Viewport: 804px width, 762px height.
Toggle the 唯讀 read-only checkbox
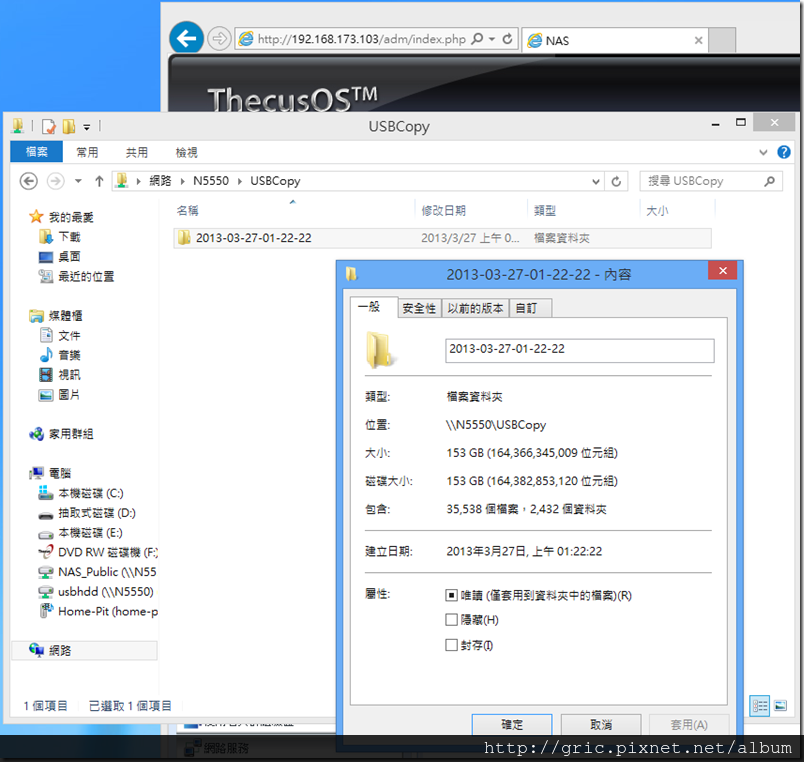tap(451, 595)
